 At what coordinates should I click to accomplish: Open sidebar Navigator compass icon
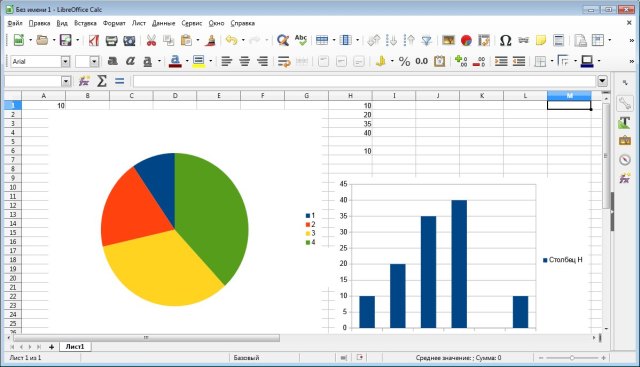pyautogui.click(x=625, y=159)
